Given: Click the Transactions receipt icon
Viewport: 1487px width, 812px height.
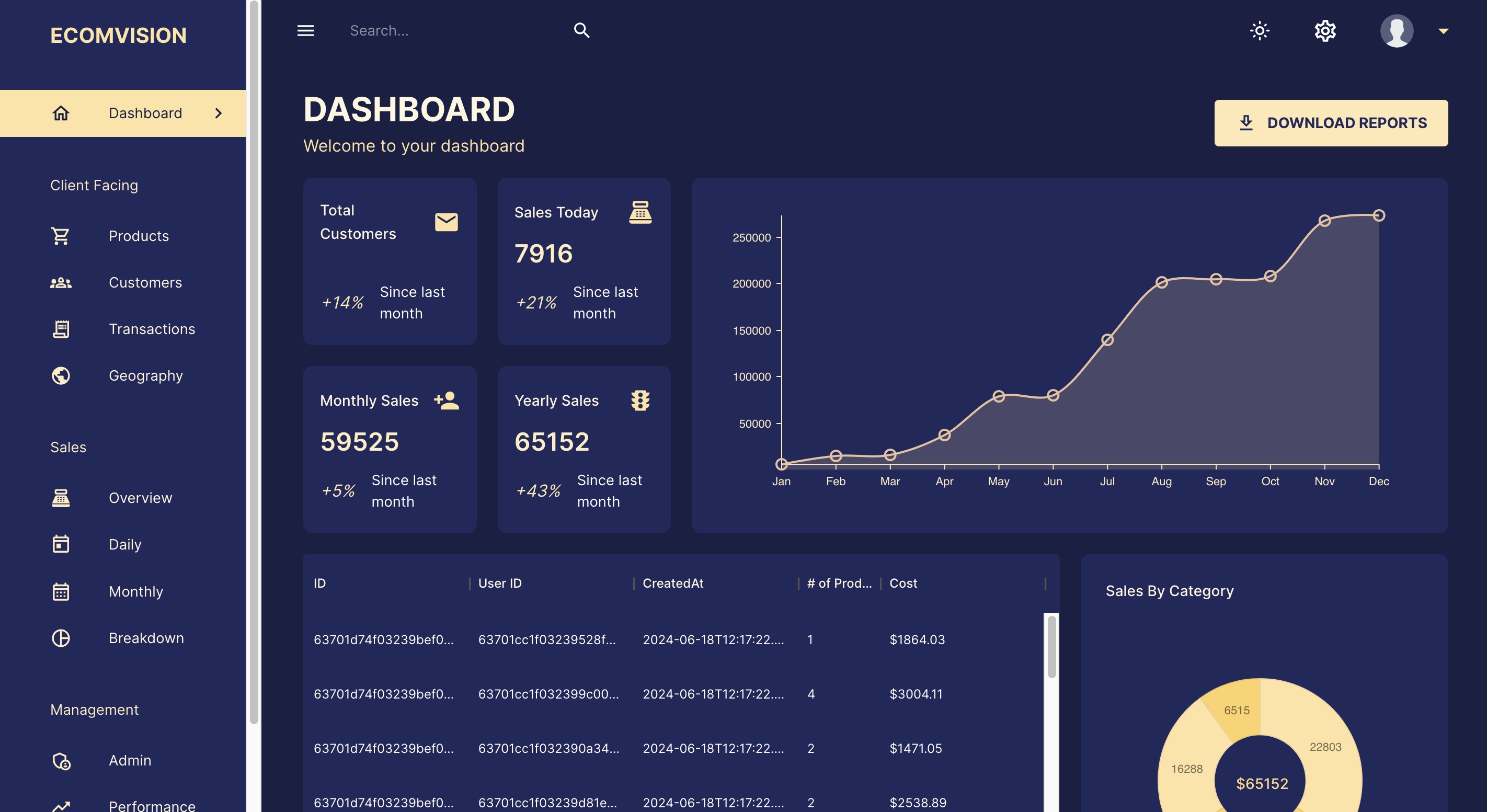Looking at the screenshot, I should click(x=61, y=329).
